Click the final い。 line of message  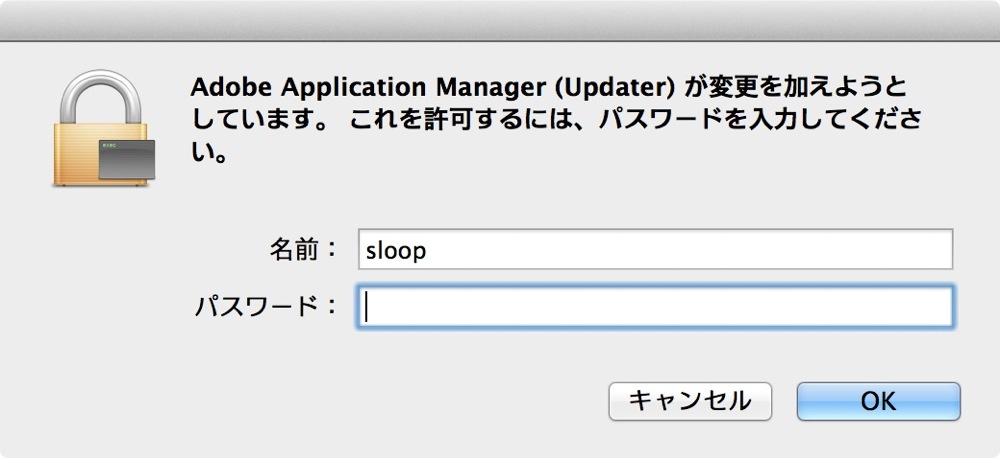(x=210, y=153)
